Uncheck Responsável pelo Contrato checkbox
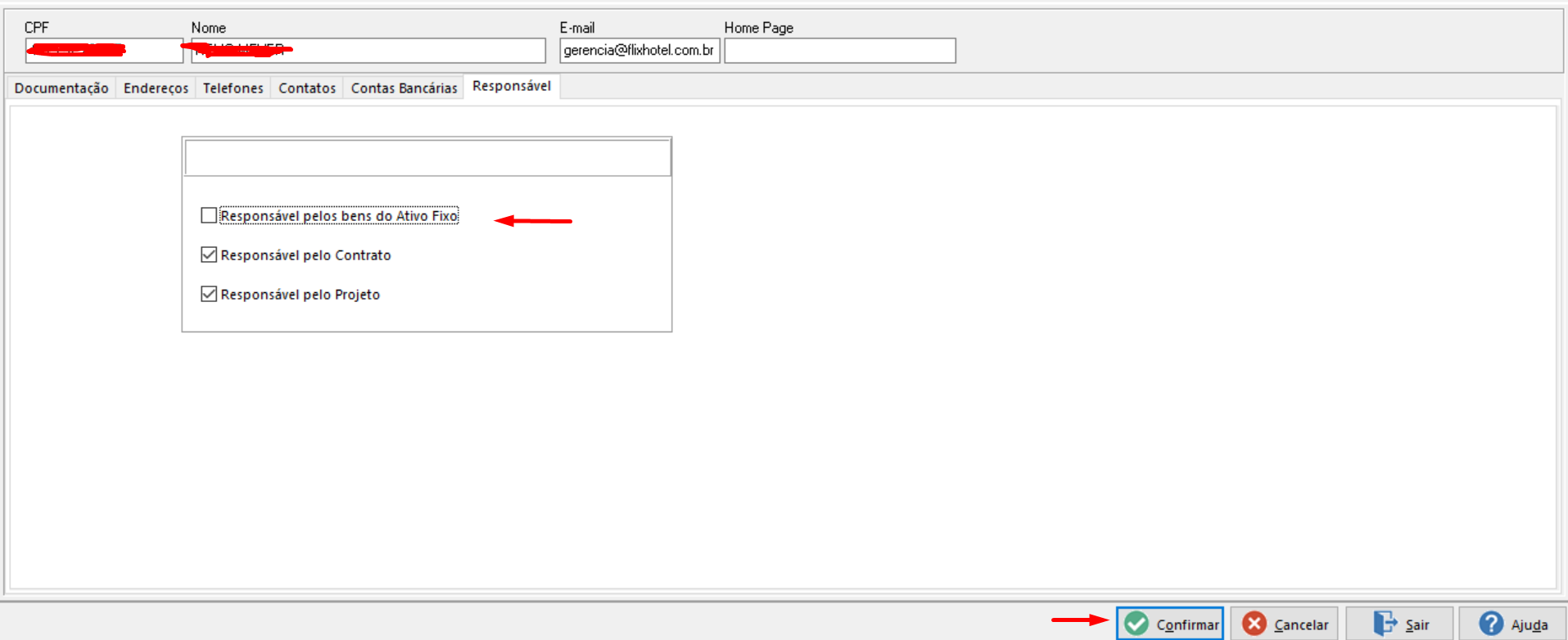 coord(209,255)
